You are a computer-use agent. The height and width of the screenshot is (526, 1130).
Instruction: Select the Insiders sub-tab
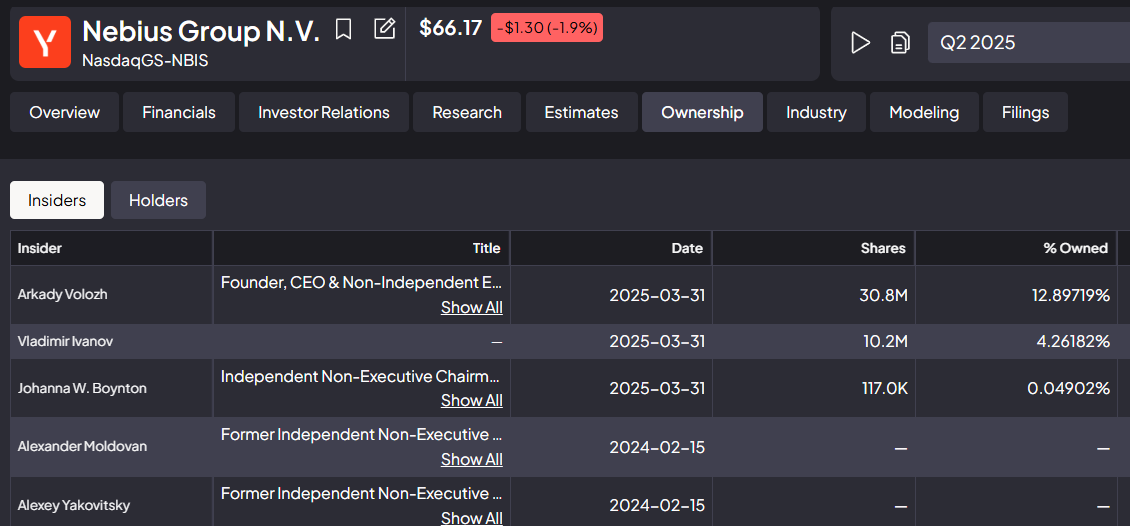pyautogui.click(x=57, y=200)
